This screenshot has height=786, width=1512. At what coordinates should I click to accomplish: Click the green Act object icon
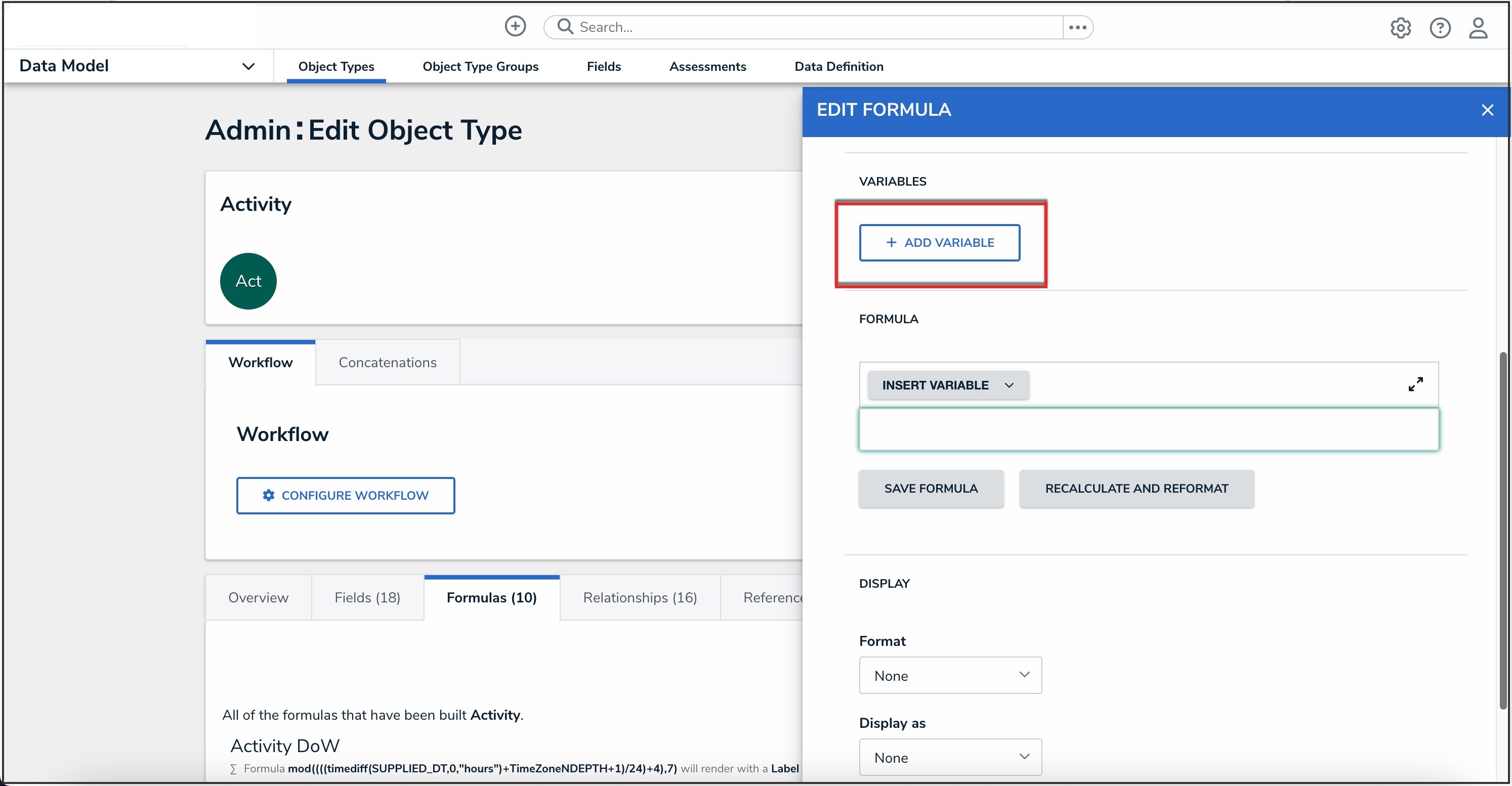(x=248, y=281)
